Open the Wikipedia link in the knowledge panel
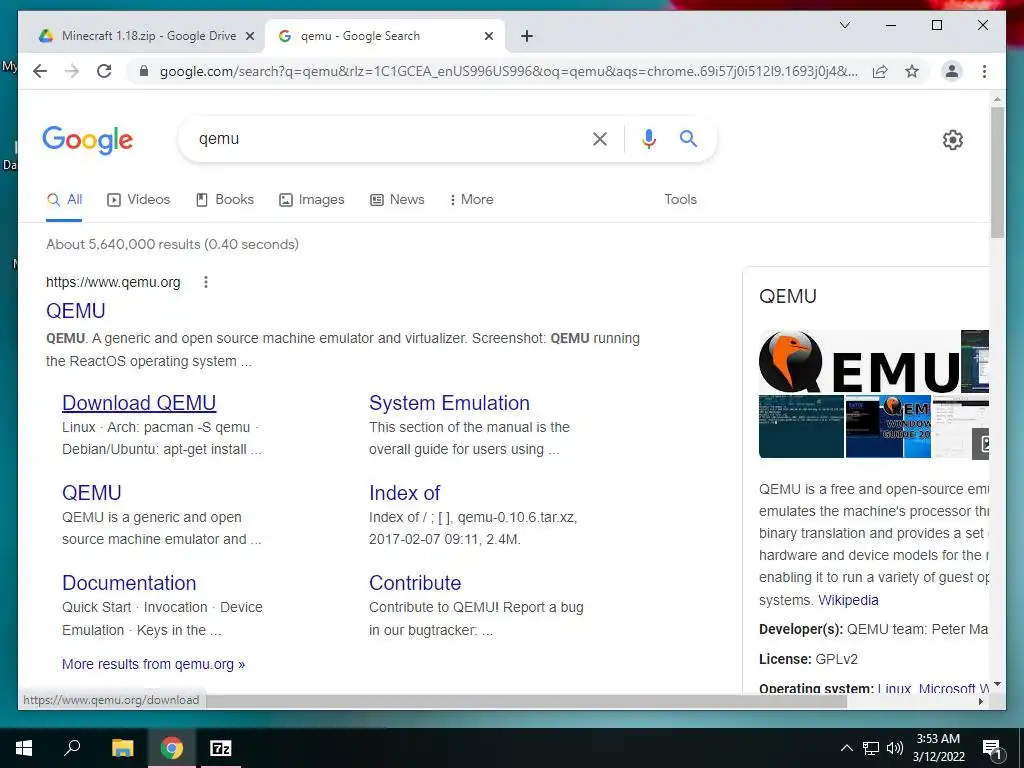 click(x=848, y=600)
